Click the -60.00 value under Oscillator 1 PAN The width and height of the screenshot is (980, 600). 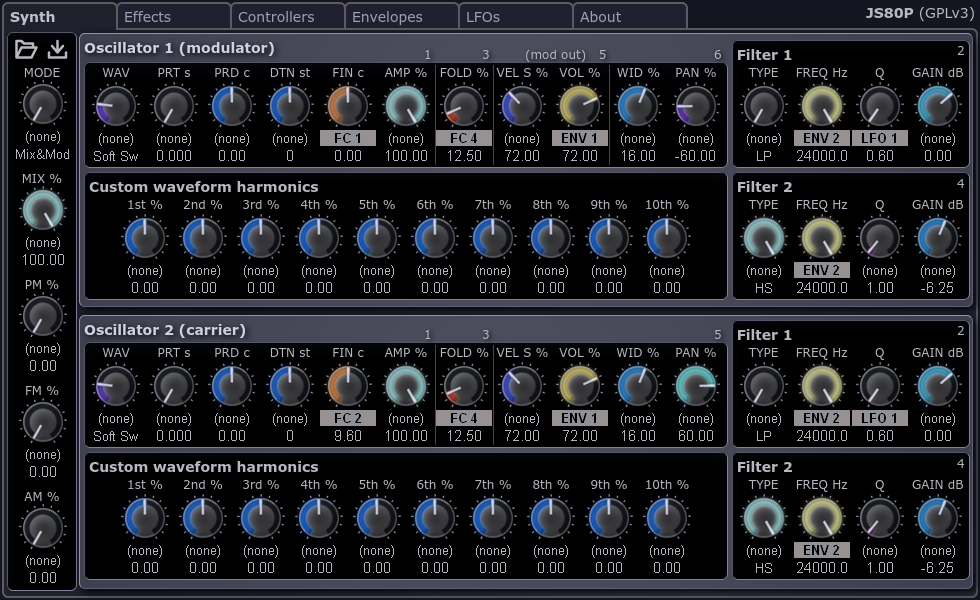pos(696,156)
